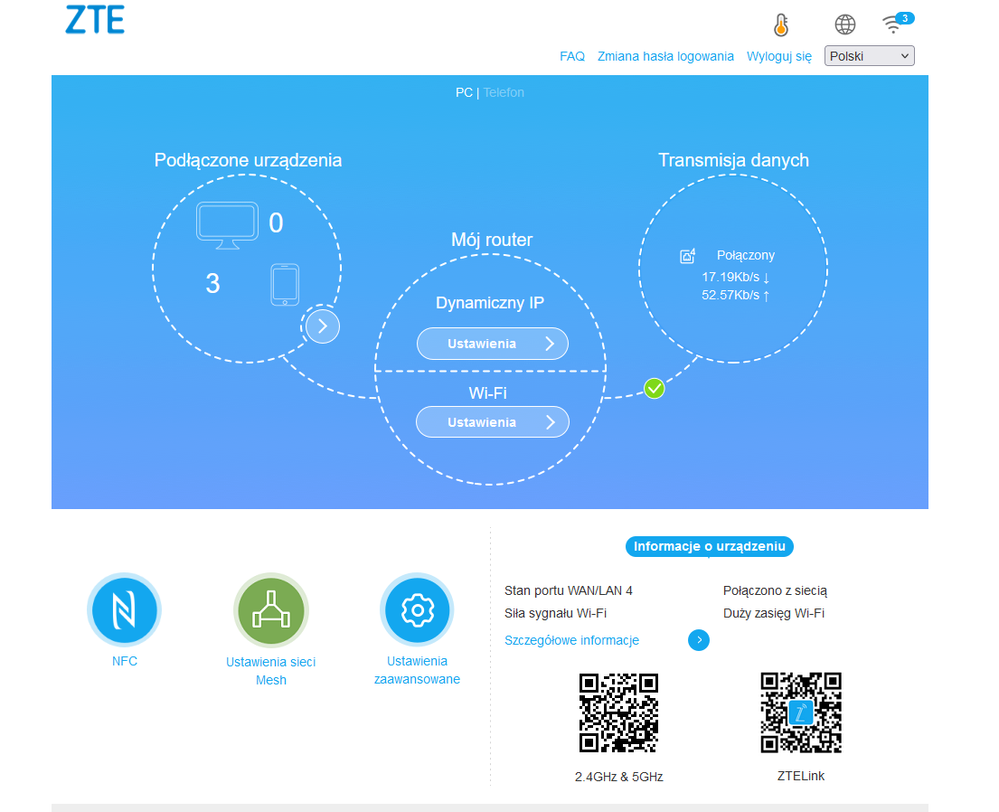Open Ustawienia under Wi-Fi
Screen dimensions: 999x812
click(x=492, y=422)
